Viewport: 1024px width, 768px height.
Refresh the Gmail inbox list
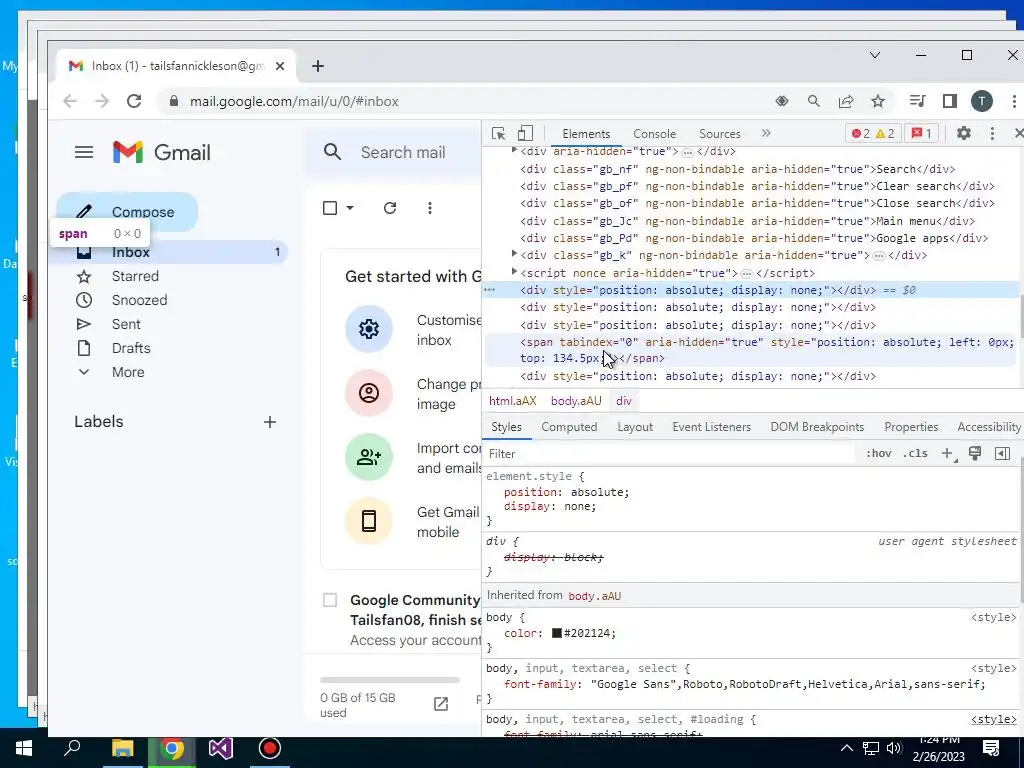tap(390, 208)
